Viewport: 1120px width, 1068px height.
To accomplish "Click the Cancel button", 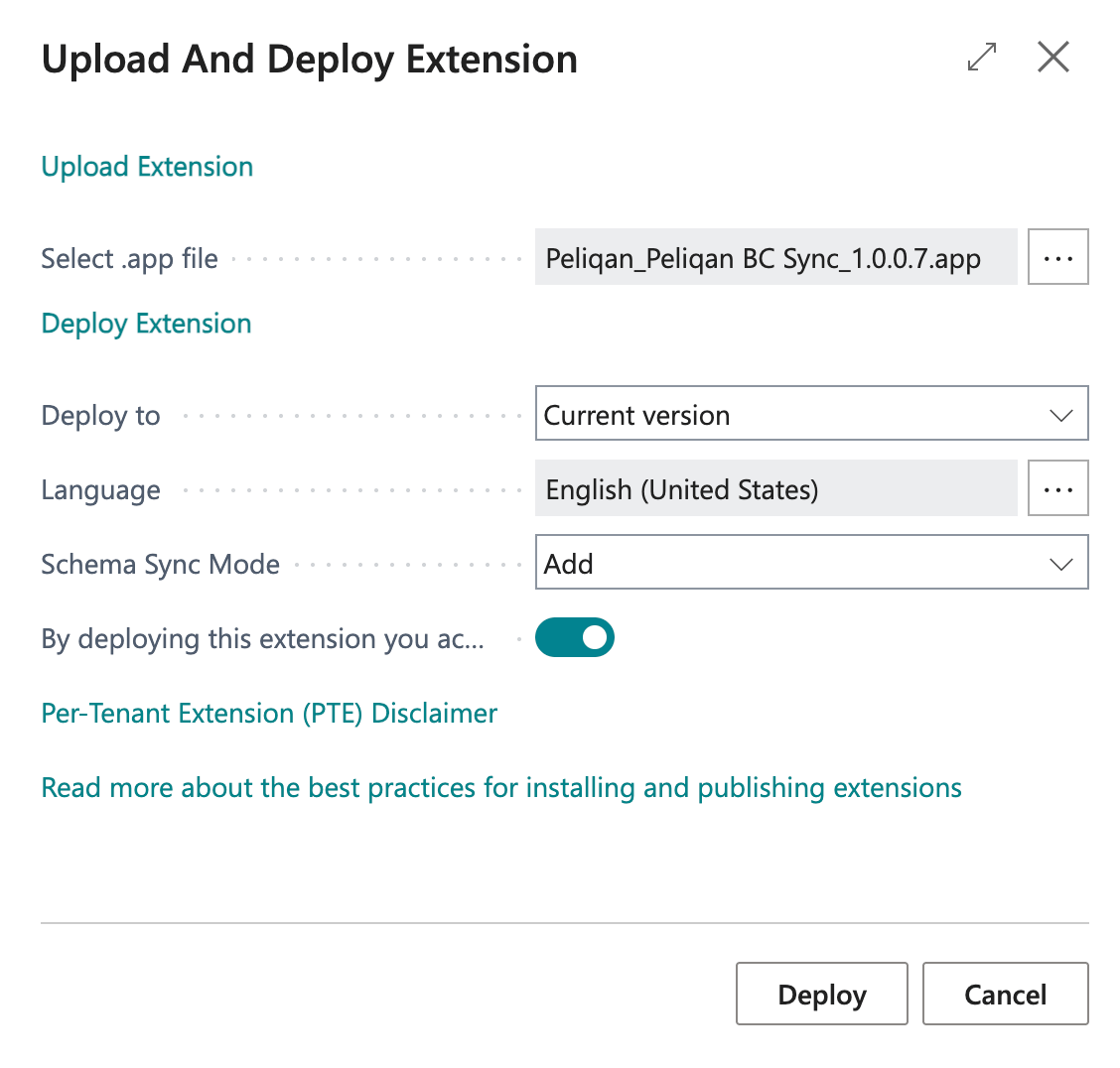I will [x=1005, y=994].
